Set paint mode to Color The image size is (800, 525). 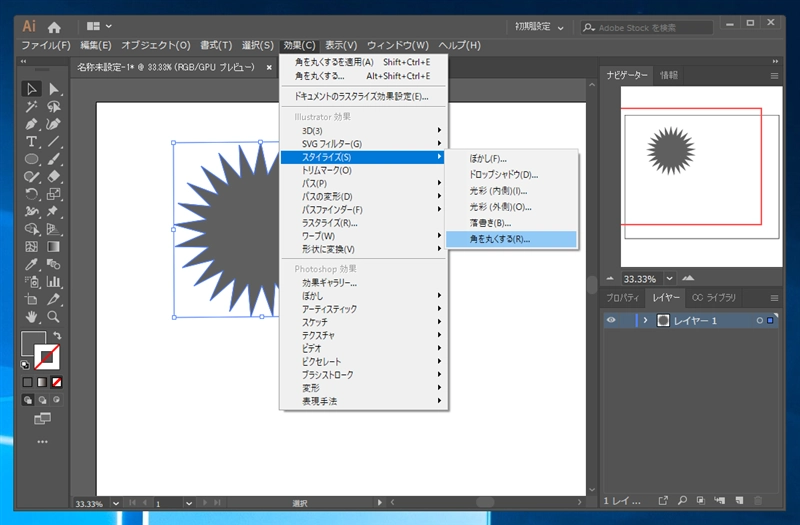point(28,382)
